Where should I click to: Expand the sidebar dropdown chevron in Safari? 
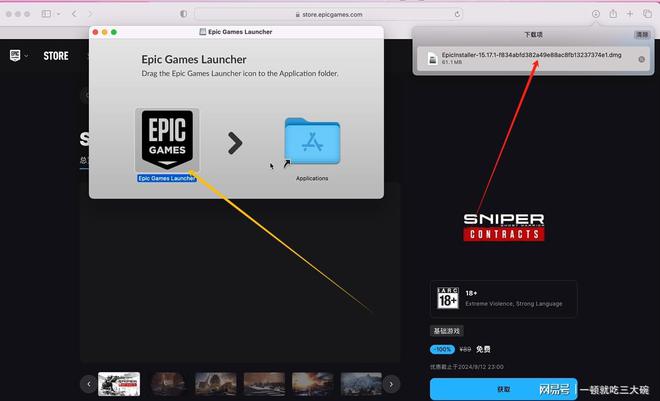pos(59,14)
